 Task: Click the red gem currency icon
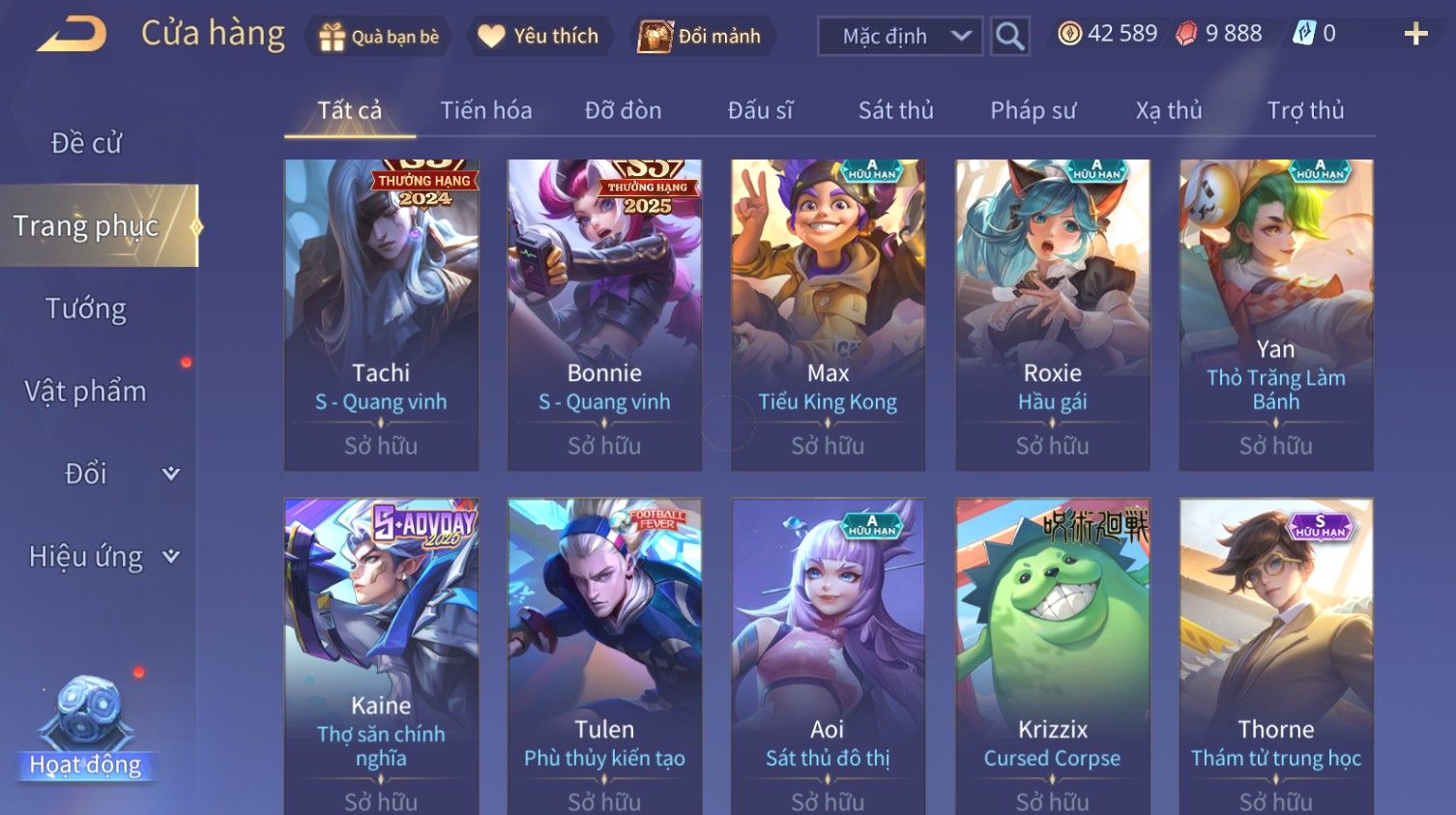click(x=1185, y=34)
